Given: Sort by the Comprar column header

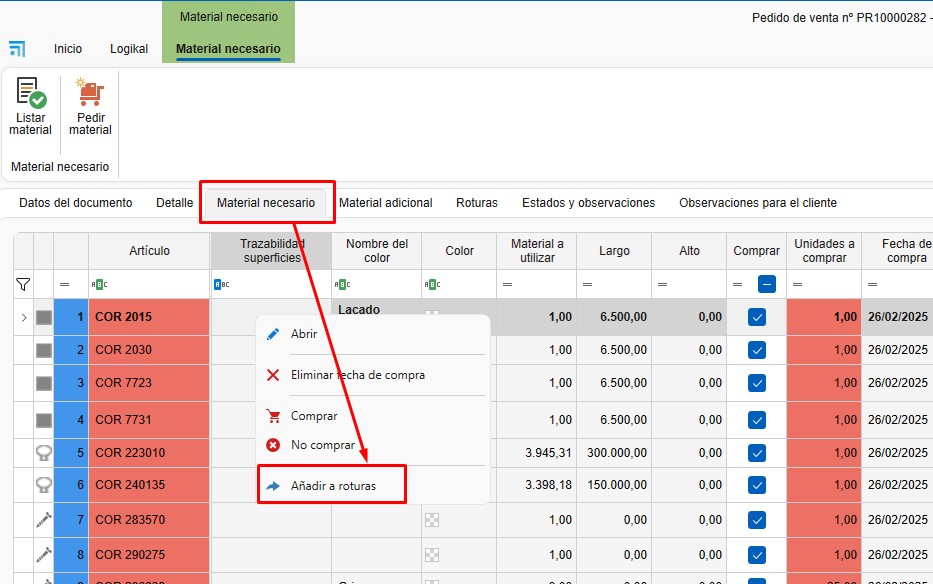Looking at the screenshot, I should (x=756, y=251).
